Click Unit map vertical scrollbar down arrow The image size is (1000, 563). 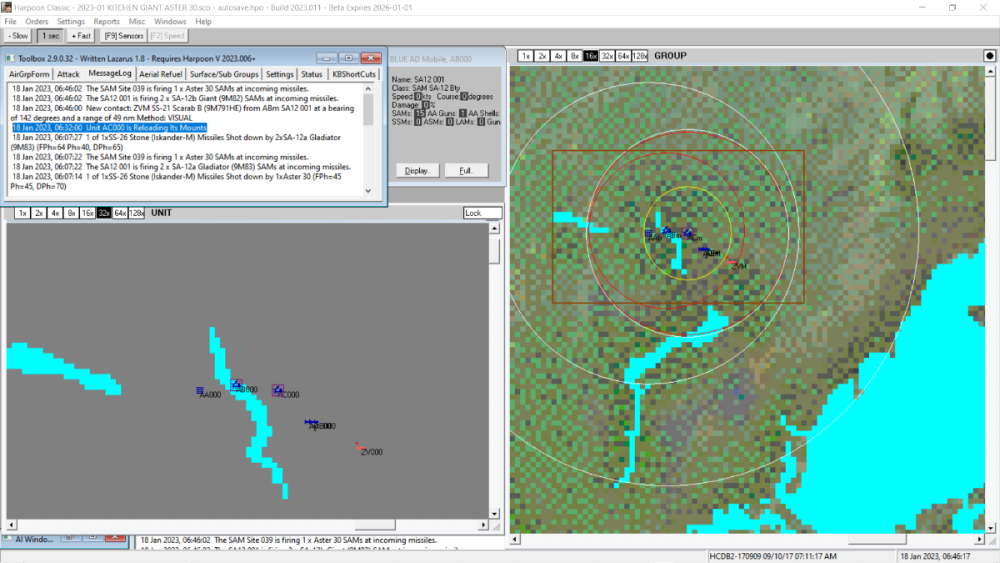(x=494, y=513)
